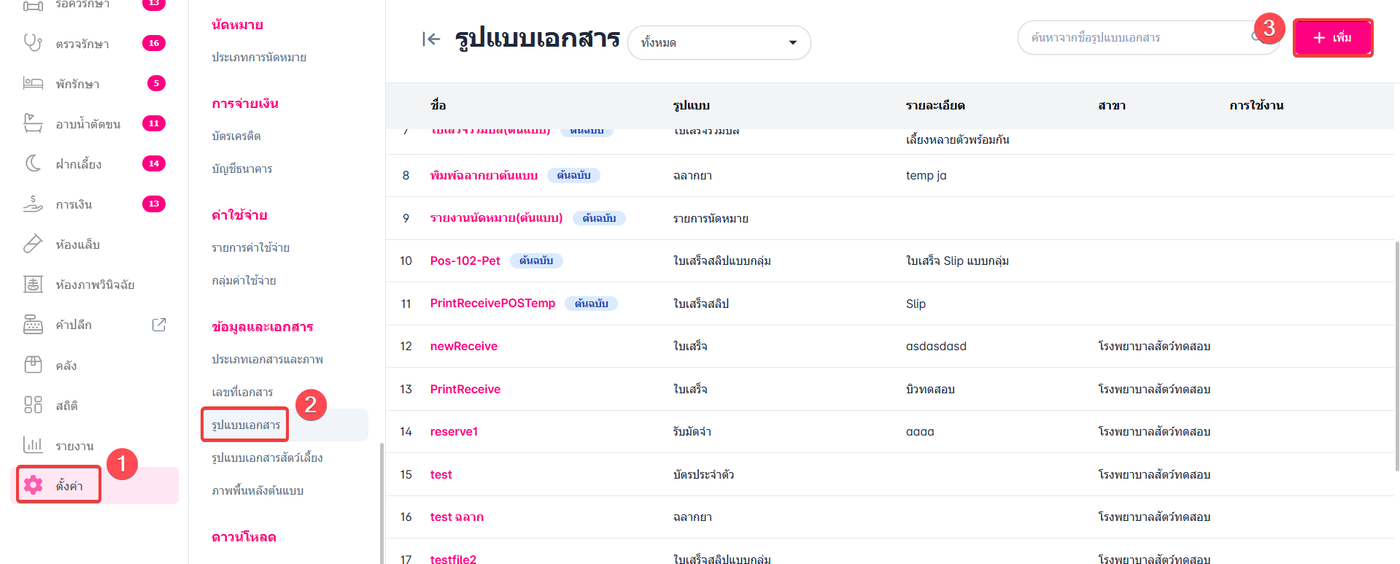Open the box icon for คลัง
This screenshot has height=564, width=1400.
[x=33, y=365]
